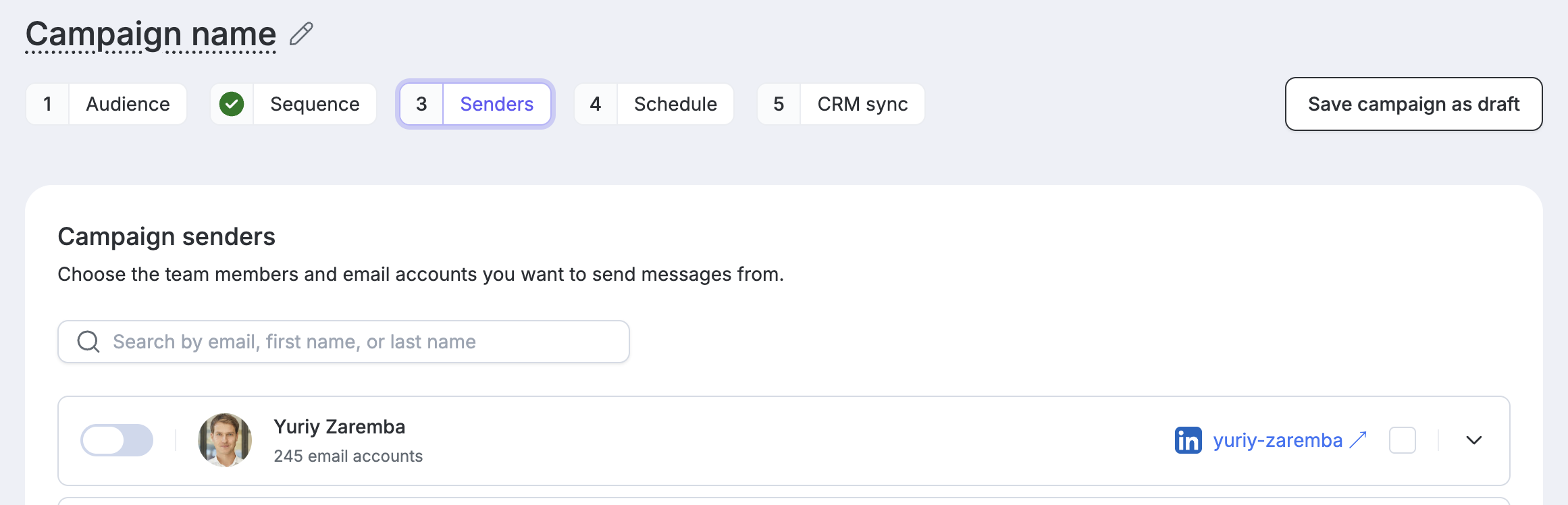Viewport: 1568px width, 505px height.
Task: Save campaign as draft
Action: [x=1413, y=104]
